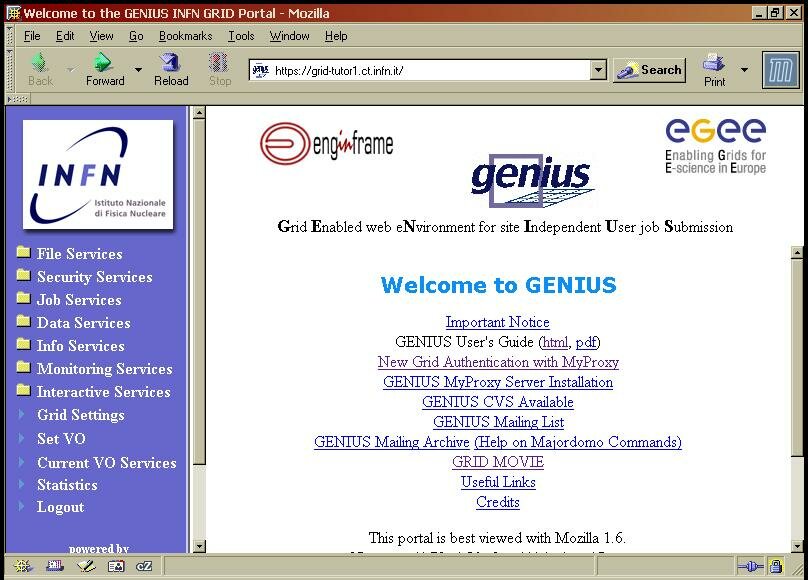Open the GENIUS Mailing Archive link
Viewport: 808px width, 580px height.
(392, 442)
